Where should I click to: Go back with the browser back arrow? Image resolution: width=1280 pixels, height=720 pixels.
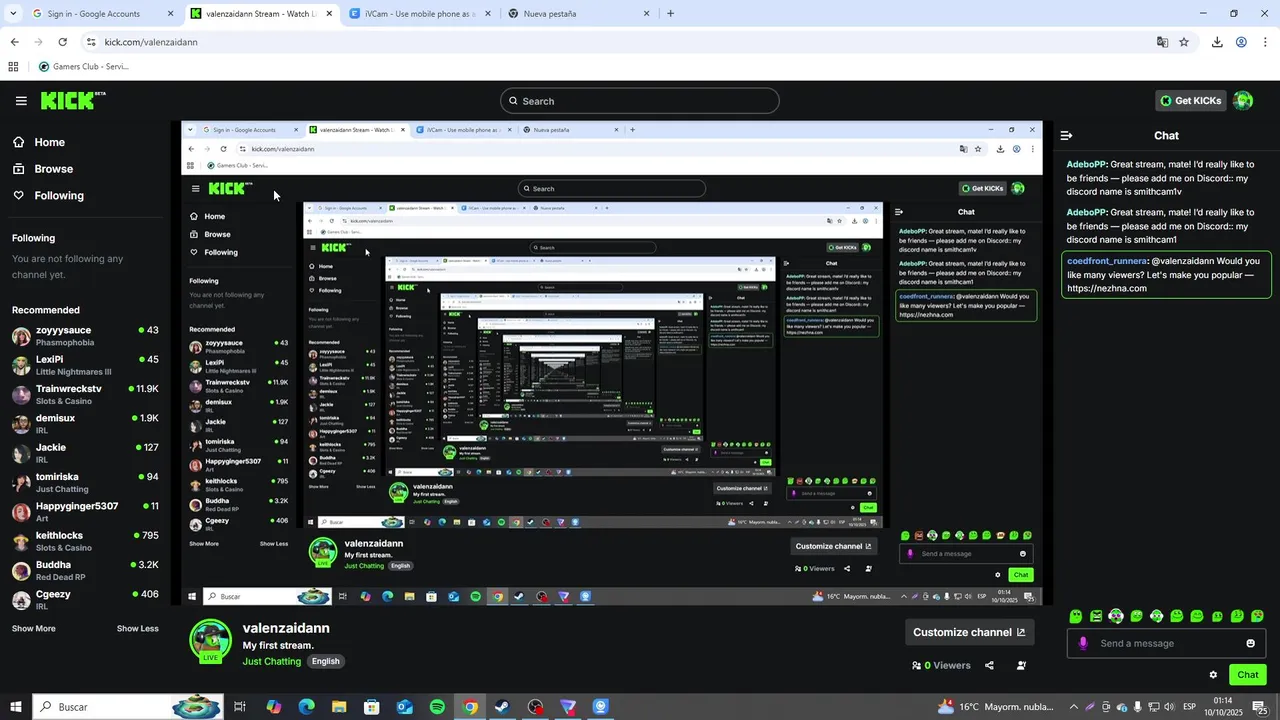pyautogui.click(x=14, y=42)
